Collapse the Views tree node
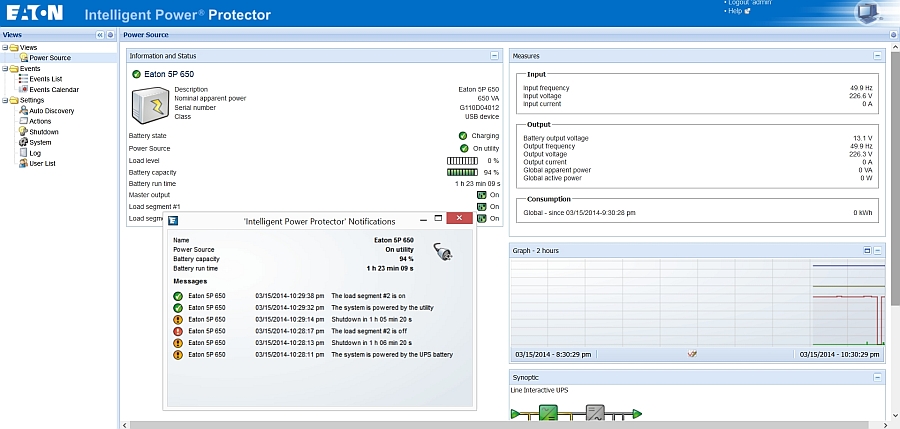Viewport: 900px width, 429px height. coord(5,47)
